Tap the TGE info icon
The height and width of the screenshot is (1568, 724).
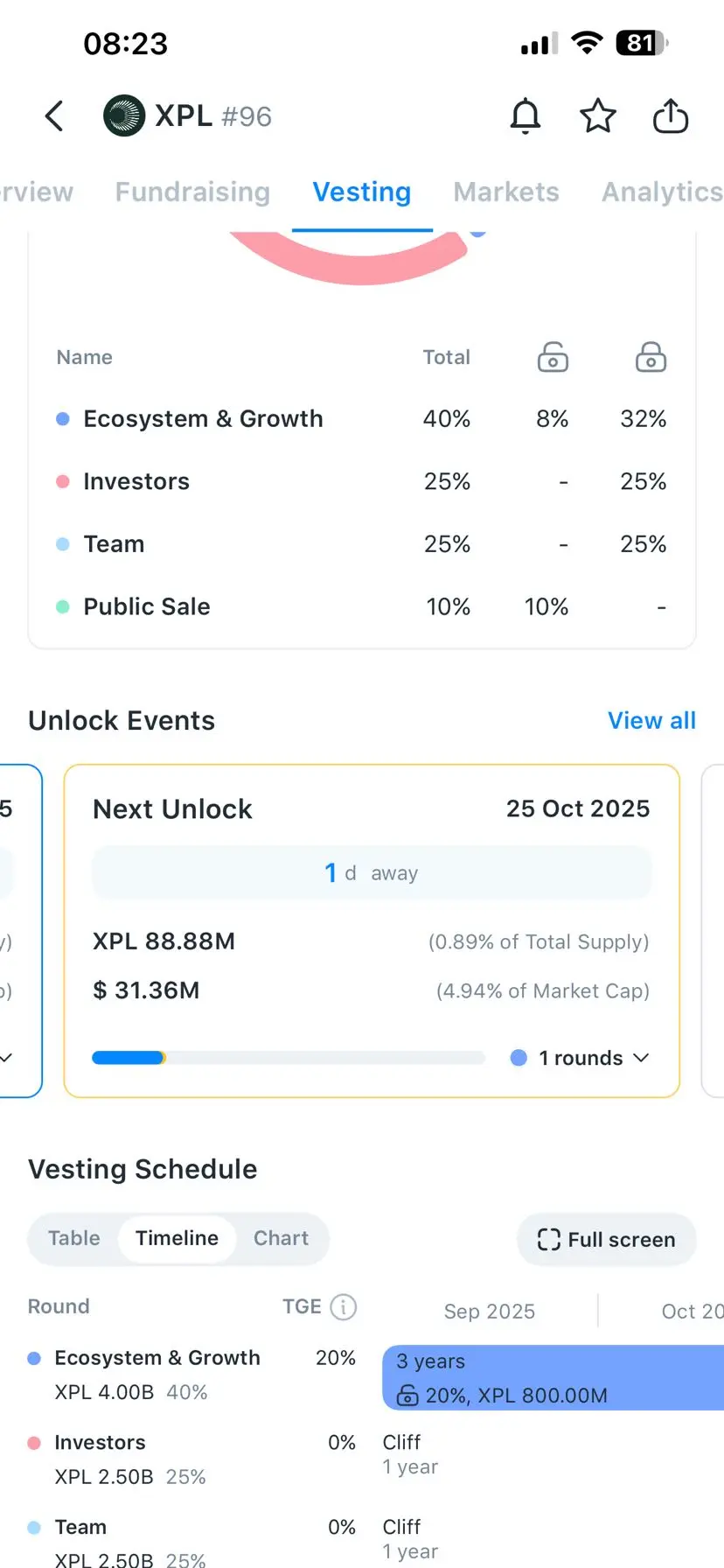344,1306
